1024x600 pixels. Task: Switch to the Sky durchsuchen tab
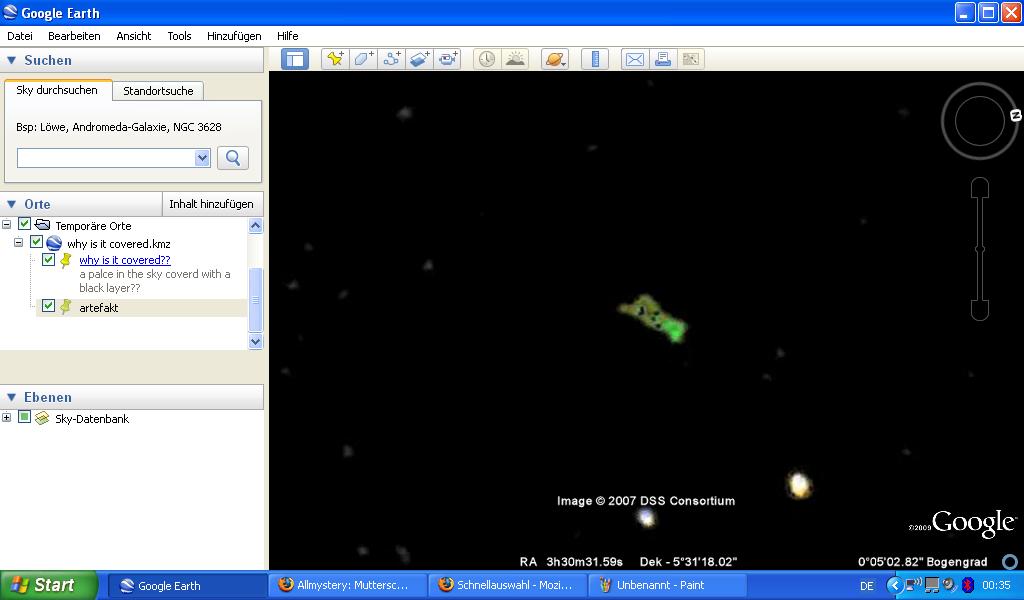pos(57,90)
